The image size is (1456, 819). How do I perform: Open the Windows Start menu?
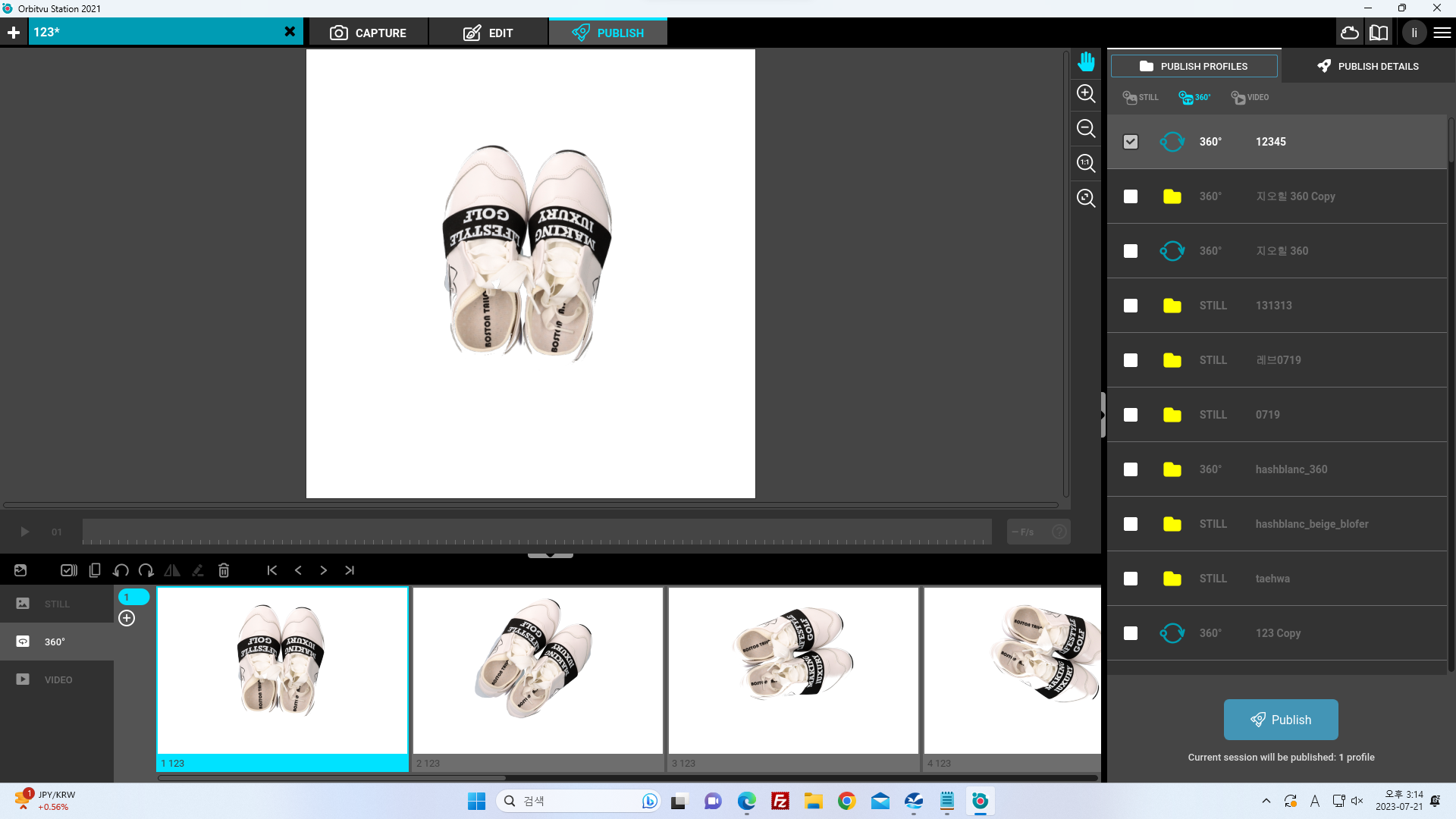(x=476, y=801)
